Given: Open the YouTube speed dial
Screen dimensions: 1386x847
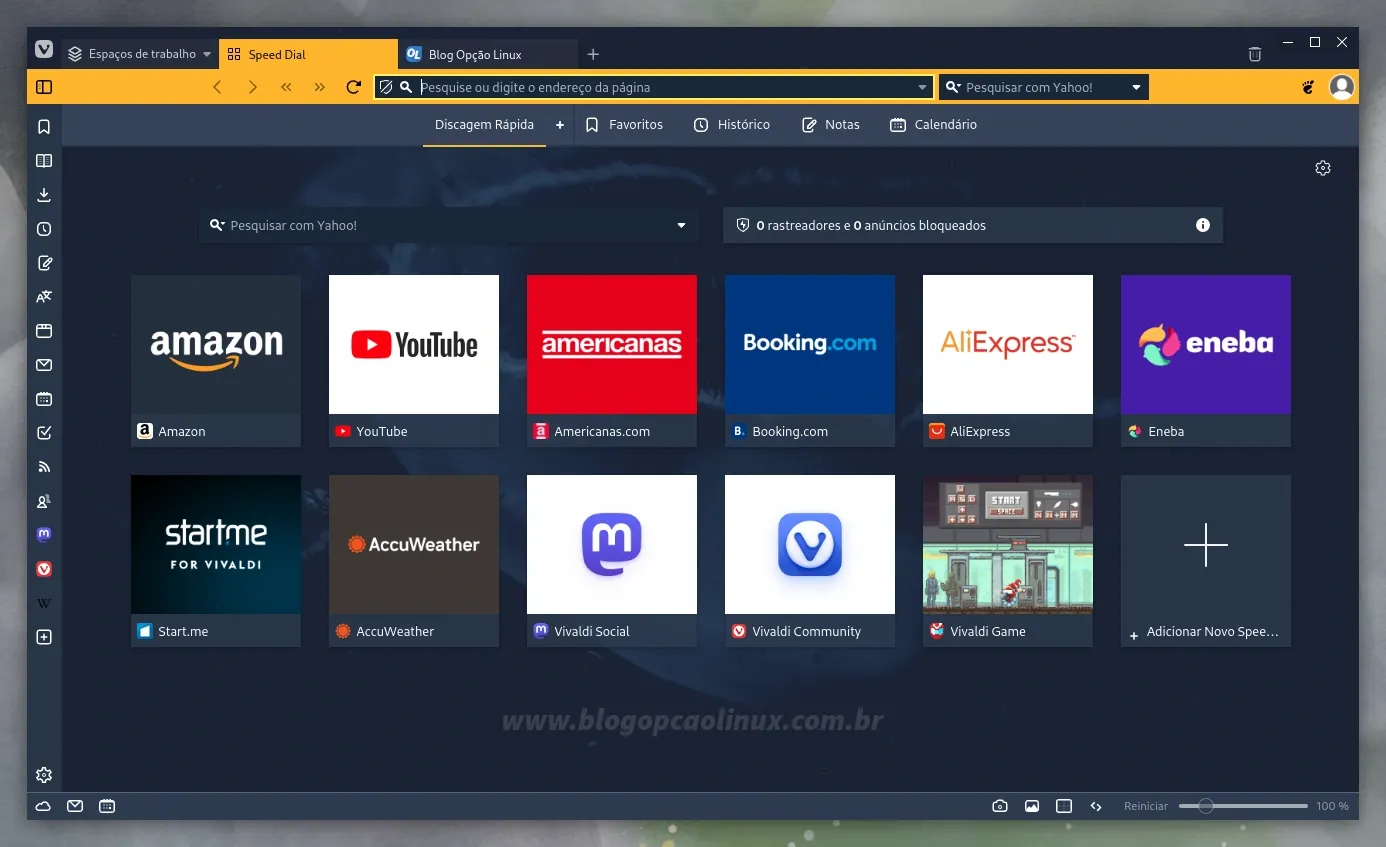Looking at the screenshot, I should [414, 361].
